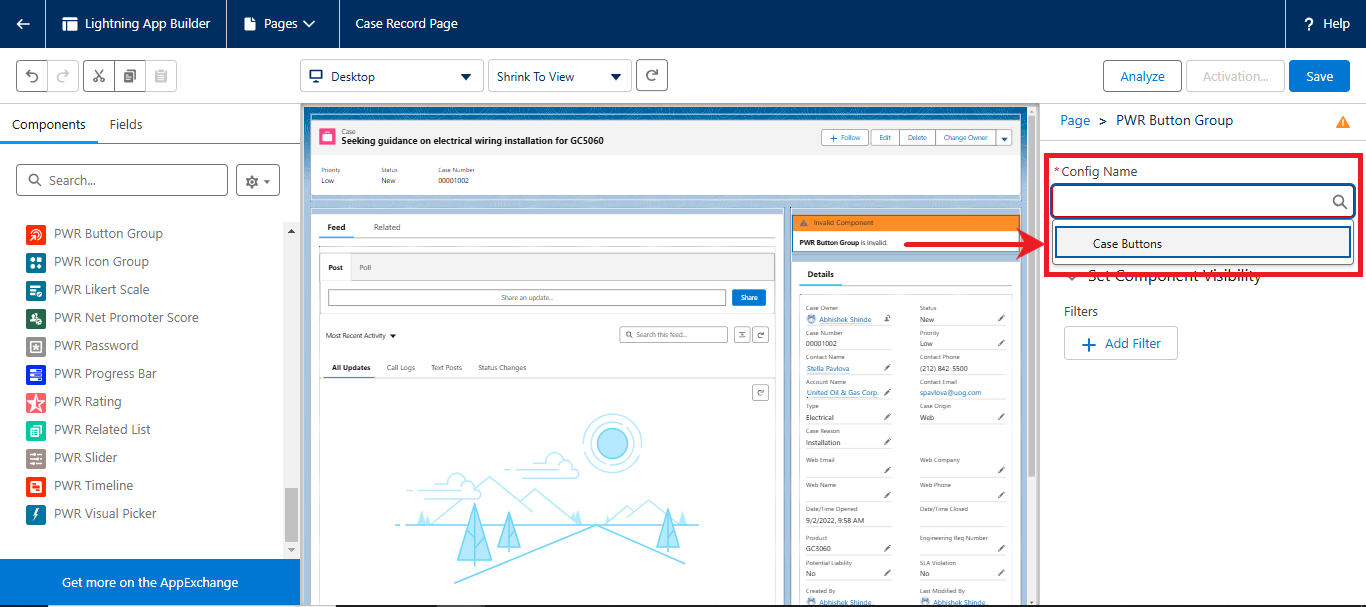
Task: Open the Details tab
Action: (821, 274)
